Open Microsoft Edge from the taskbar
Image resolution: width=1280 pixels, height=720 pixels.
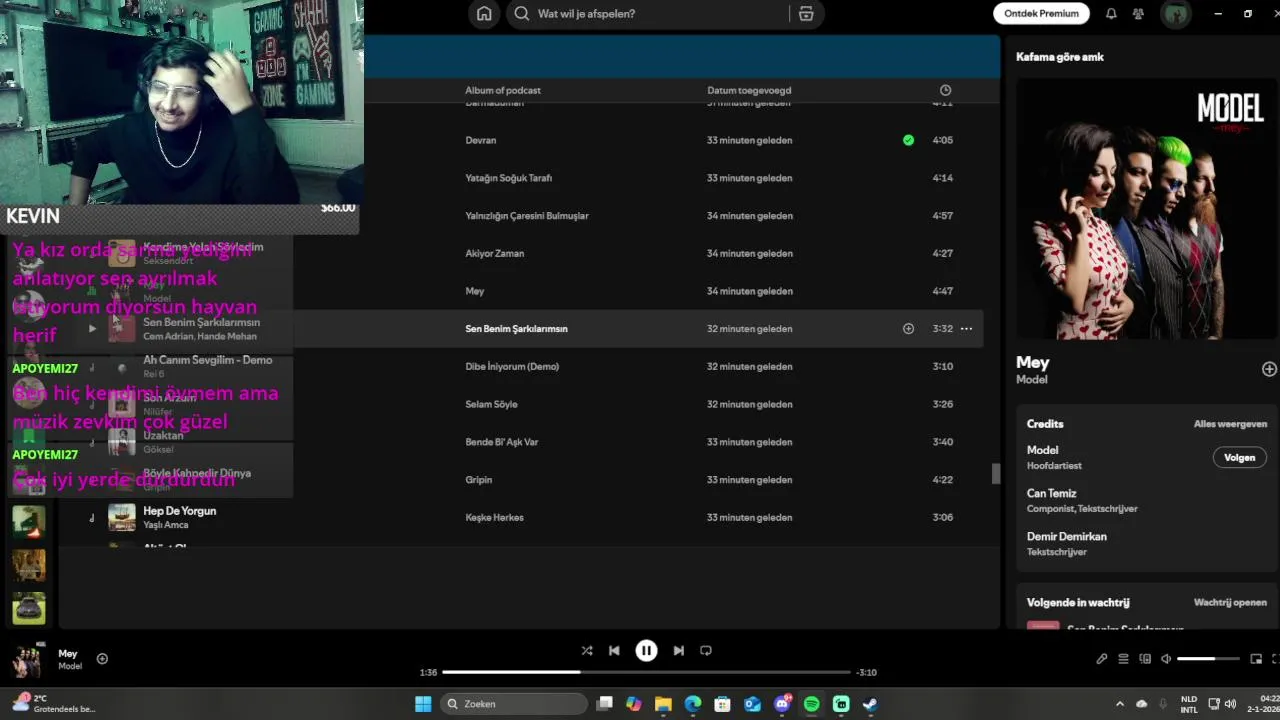tap(693, 704)
